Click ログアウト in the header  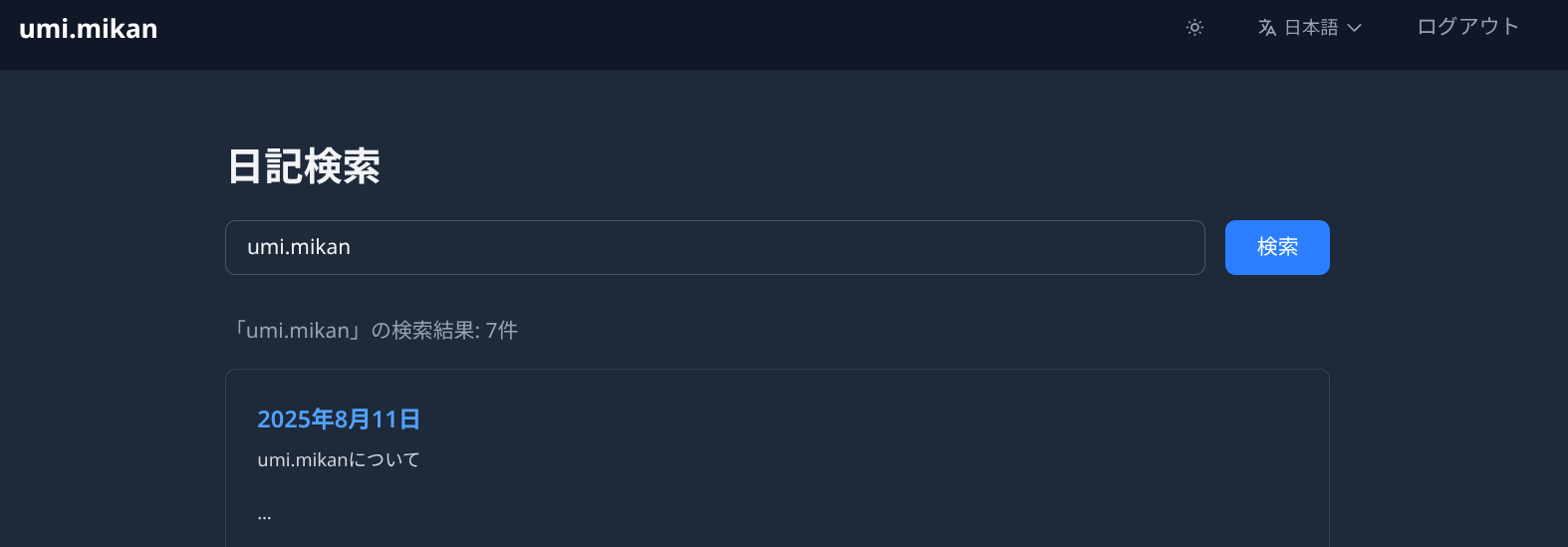pos(1467,27)
